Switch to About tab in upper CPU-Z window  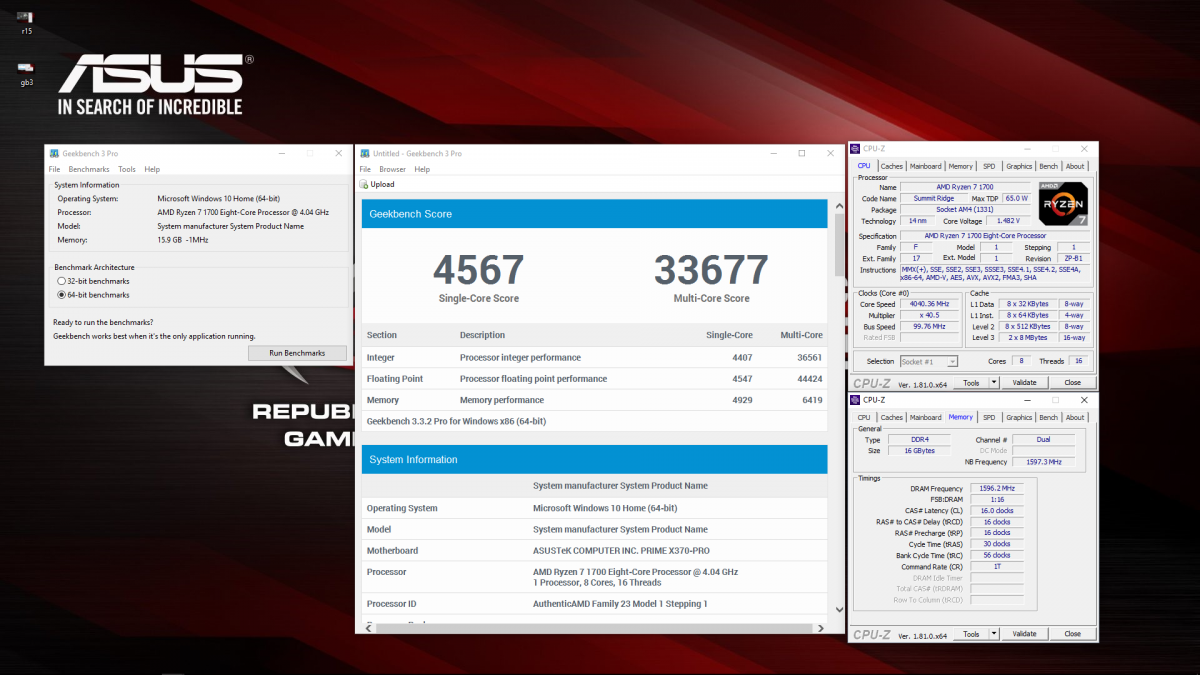click(1075, 166)
